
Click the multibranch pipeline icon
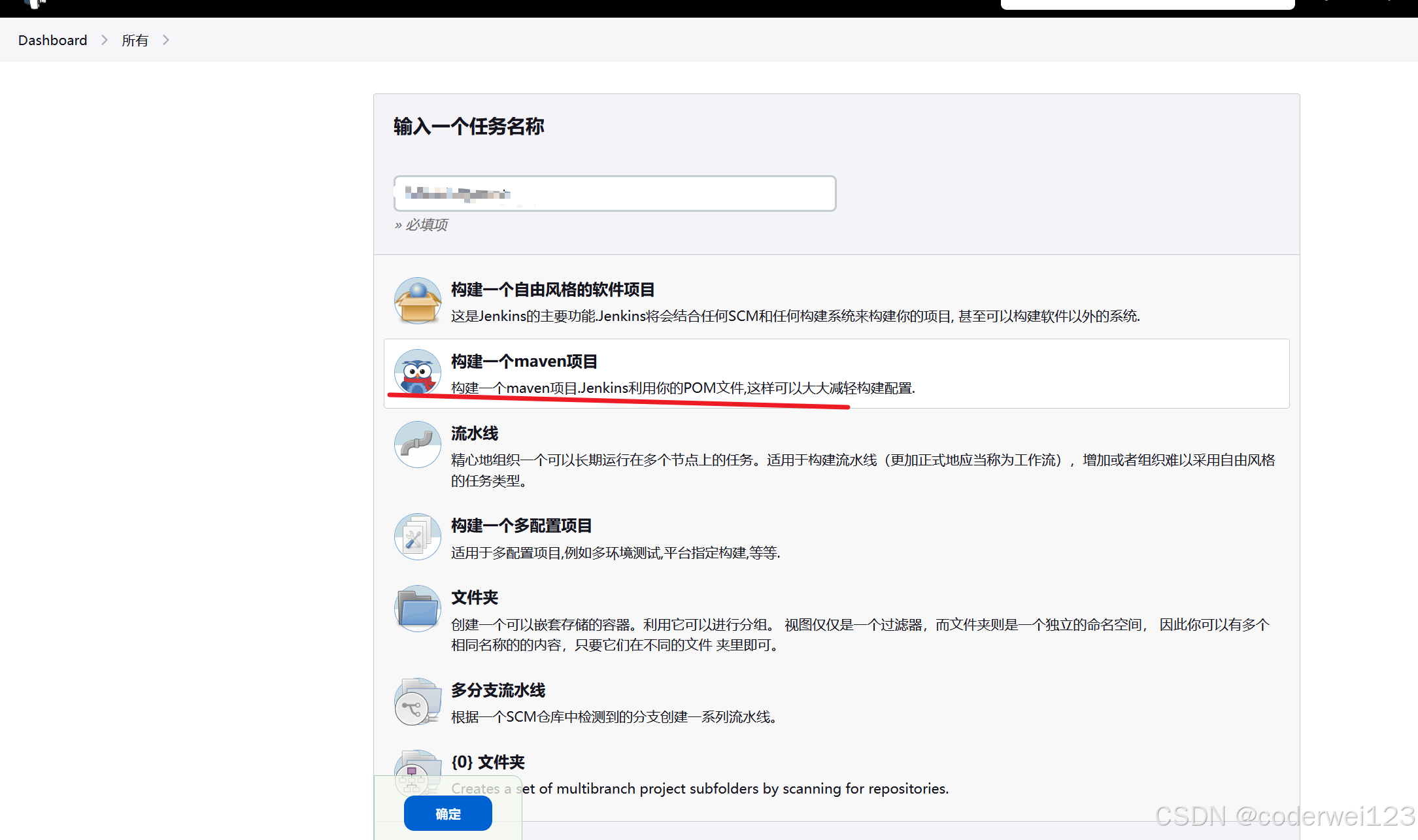(x=417, y=701)
